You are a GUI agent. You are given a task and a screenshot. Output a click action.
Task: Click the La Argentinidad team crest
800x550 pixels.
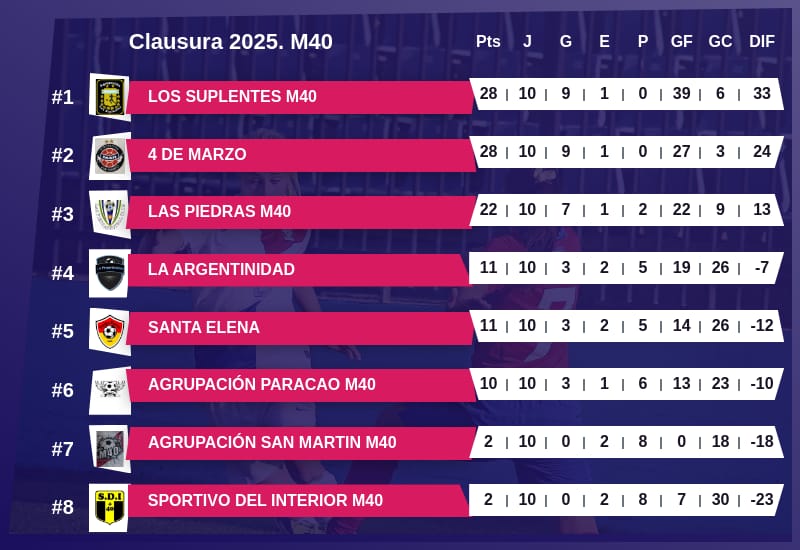pos(109,271)
